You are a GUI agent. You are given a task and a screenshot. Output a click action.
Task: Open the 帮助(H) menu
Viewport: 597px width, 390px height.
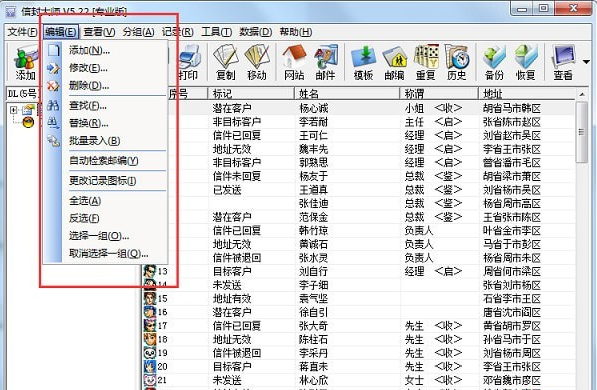[295, 32]
